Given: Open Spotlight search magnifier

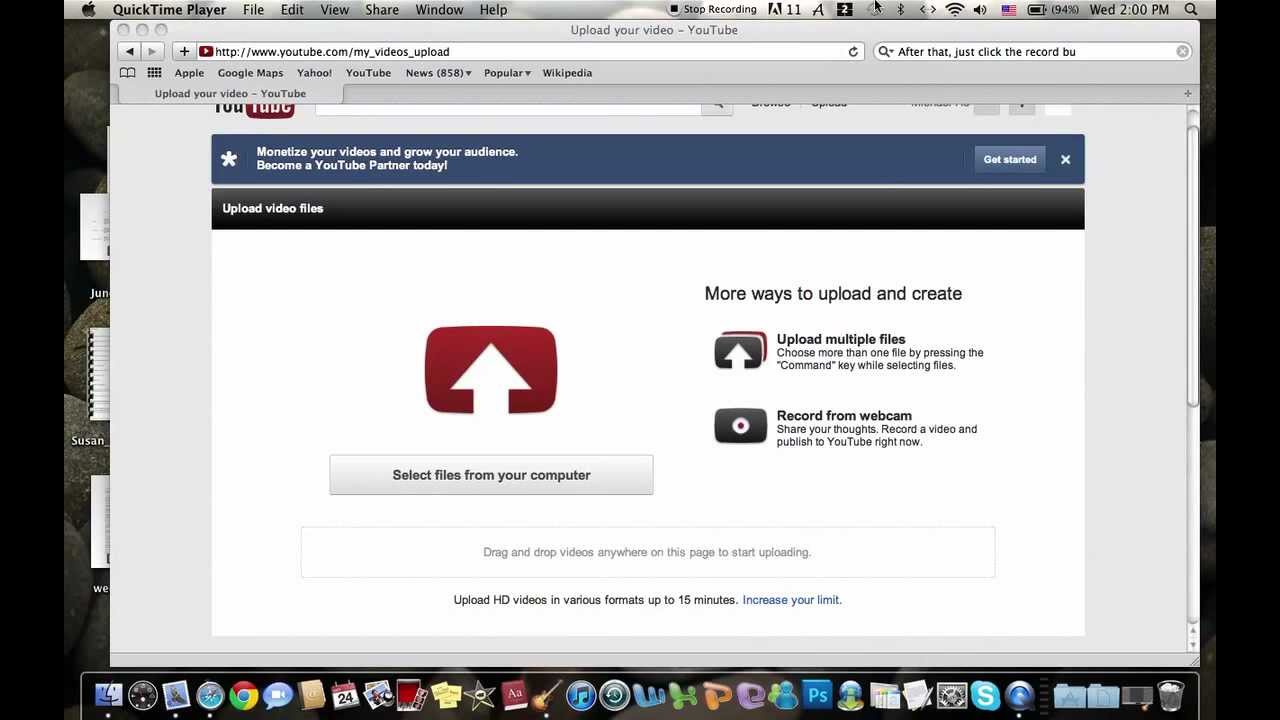Looking at the screenshot, I should point(1191,10).
